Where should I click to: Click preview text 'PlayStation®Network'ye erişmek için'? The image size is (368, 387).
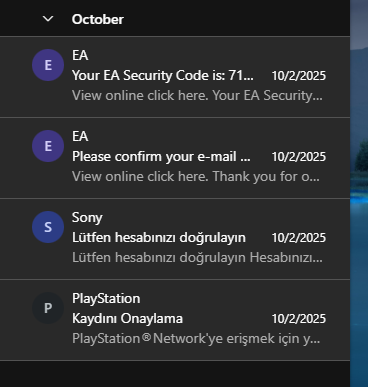click(x=187, y=339)
